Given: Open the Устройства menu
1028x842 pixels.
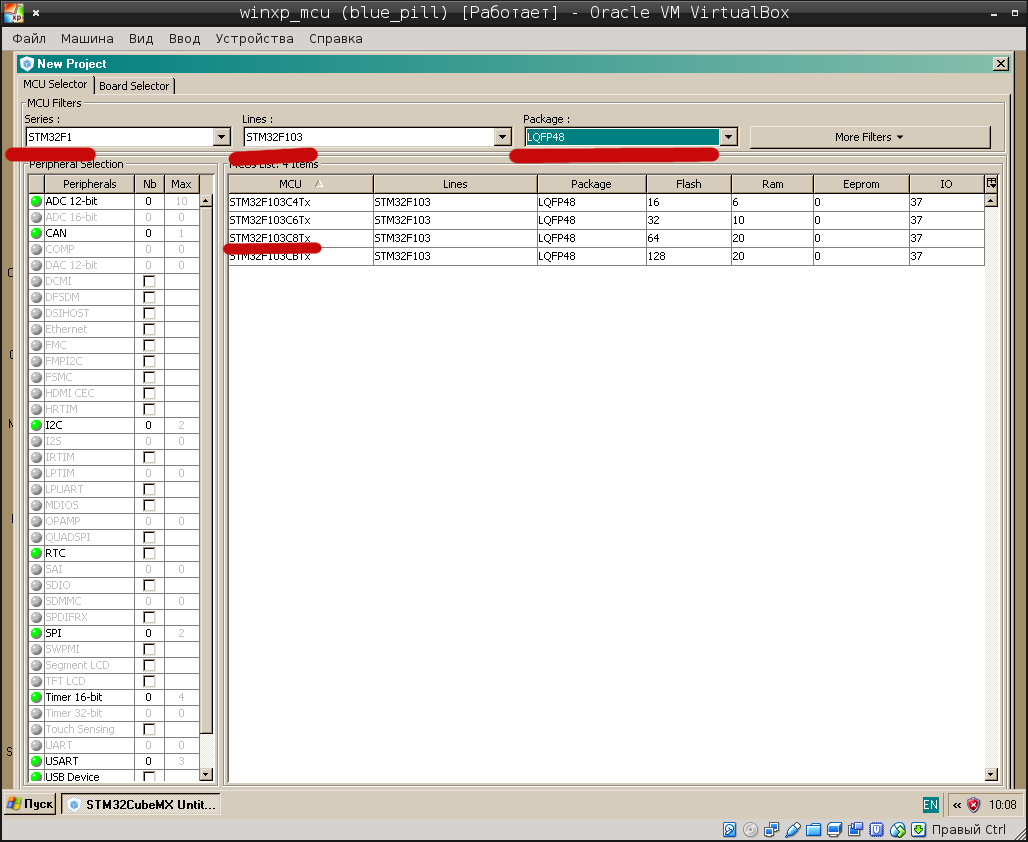Looking at the screenshot, I should tap(254, 39).
